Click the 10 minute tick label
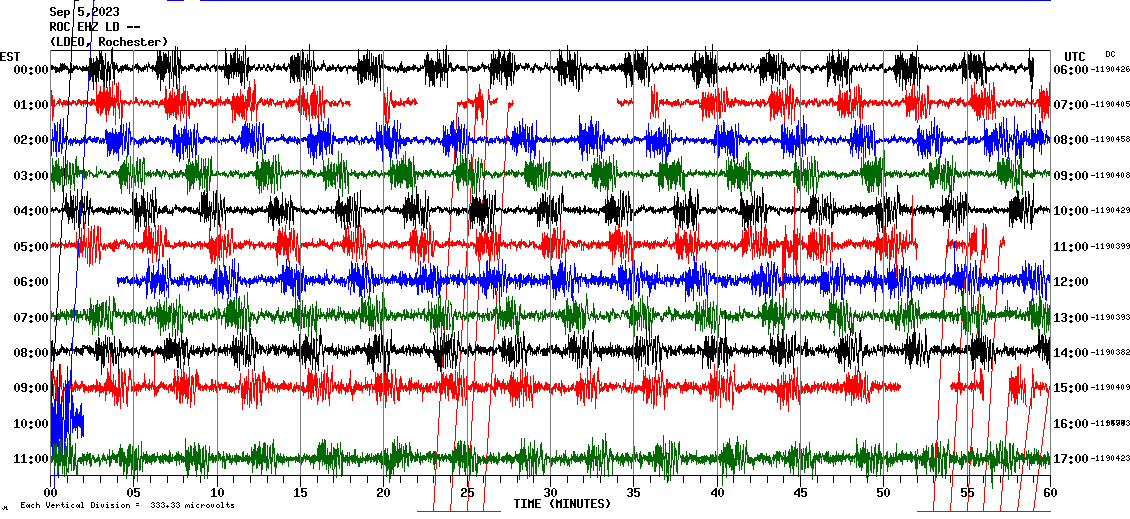Viewport: 1130px width, 519px height. click(217, 492)
